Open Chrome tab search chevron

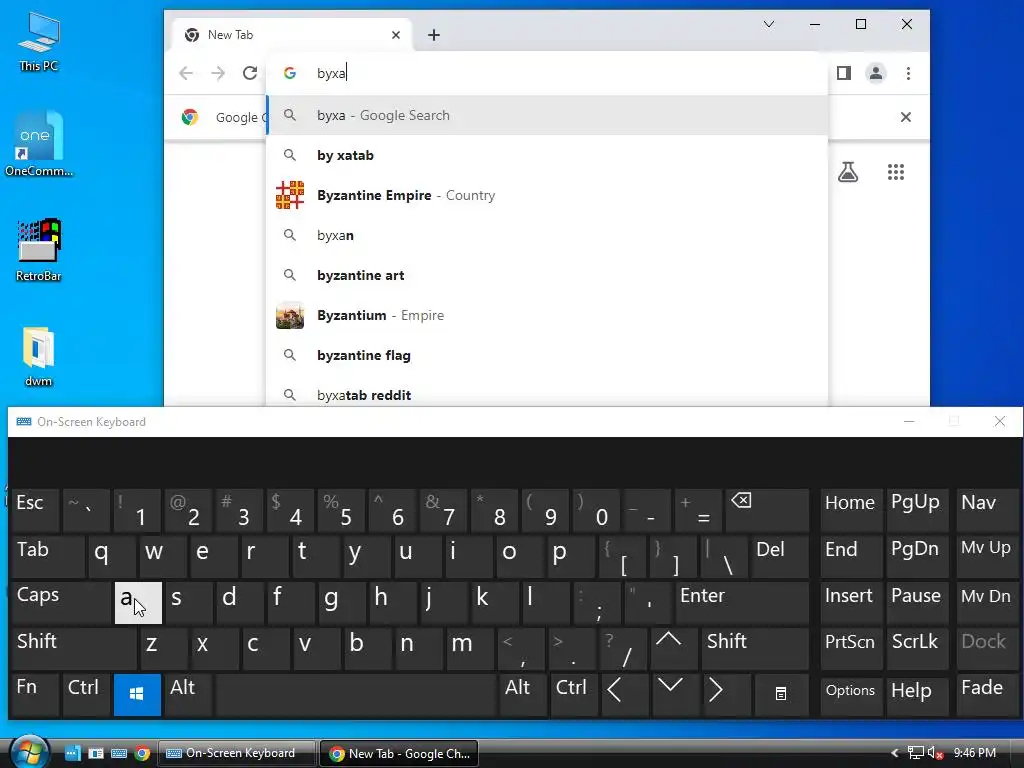[769, 24]
